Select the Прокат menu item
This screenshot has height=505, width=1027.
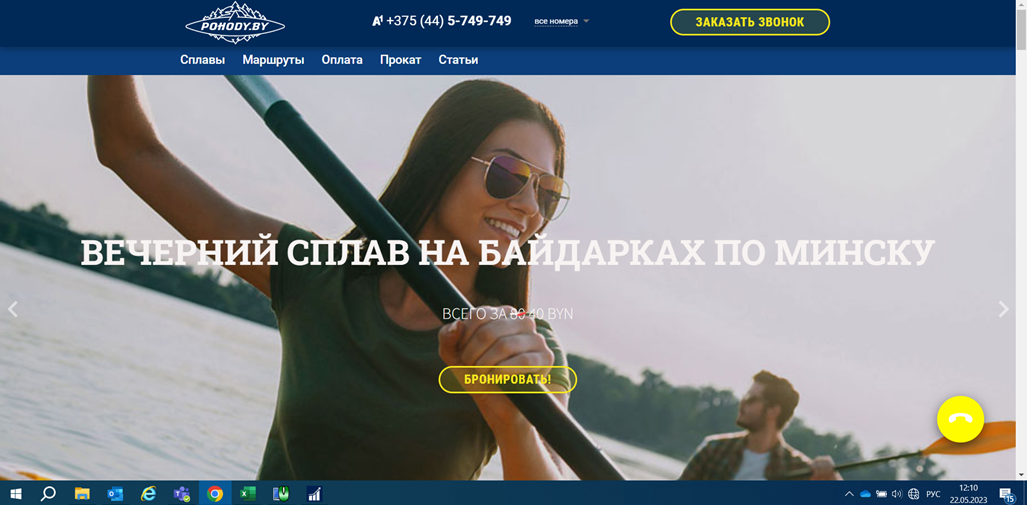click(x=400, y=60)
